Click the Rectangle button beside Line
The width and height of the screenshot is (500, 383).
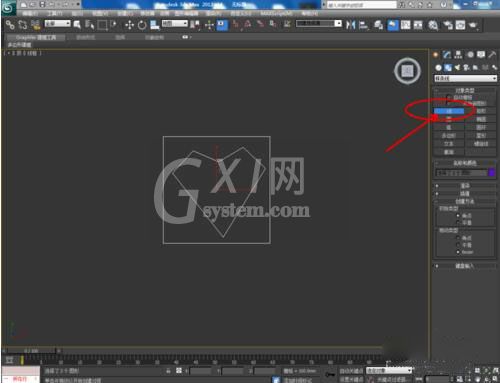[x=481, y=111]
